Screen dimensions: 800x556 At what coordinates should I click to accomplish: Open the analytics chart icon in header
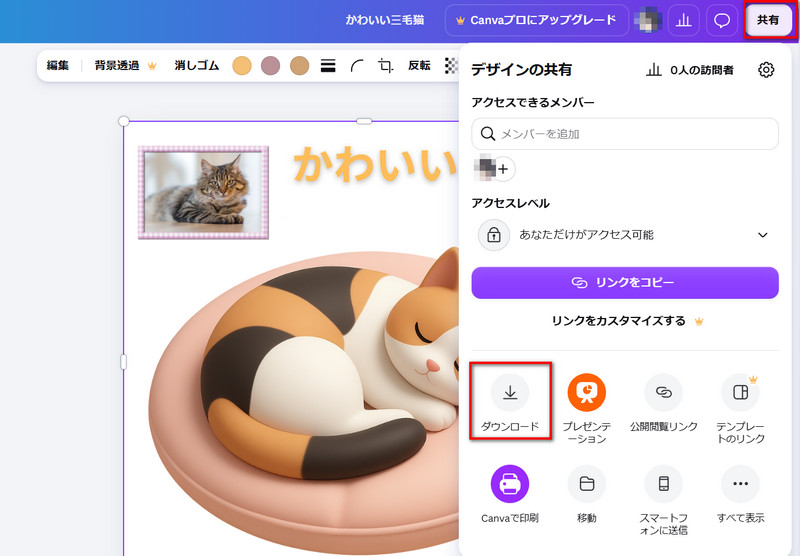683,20
